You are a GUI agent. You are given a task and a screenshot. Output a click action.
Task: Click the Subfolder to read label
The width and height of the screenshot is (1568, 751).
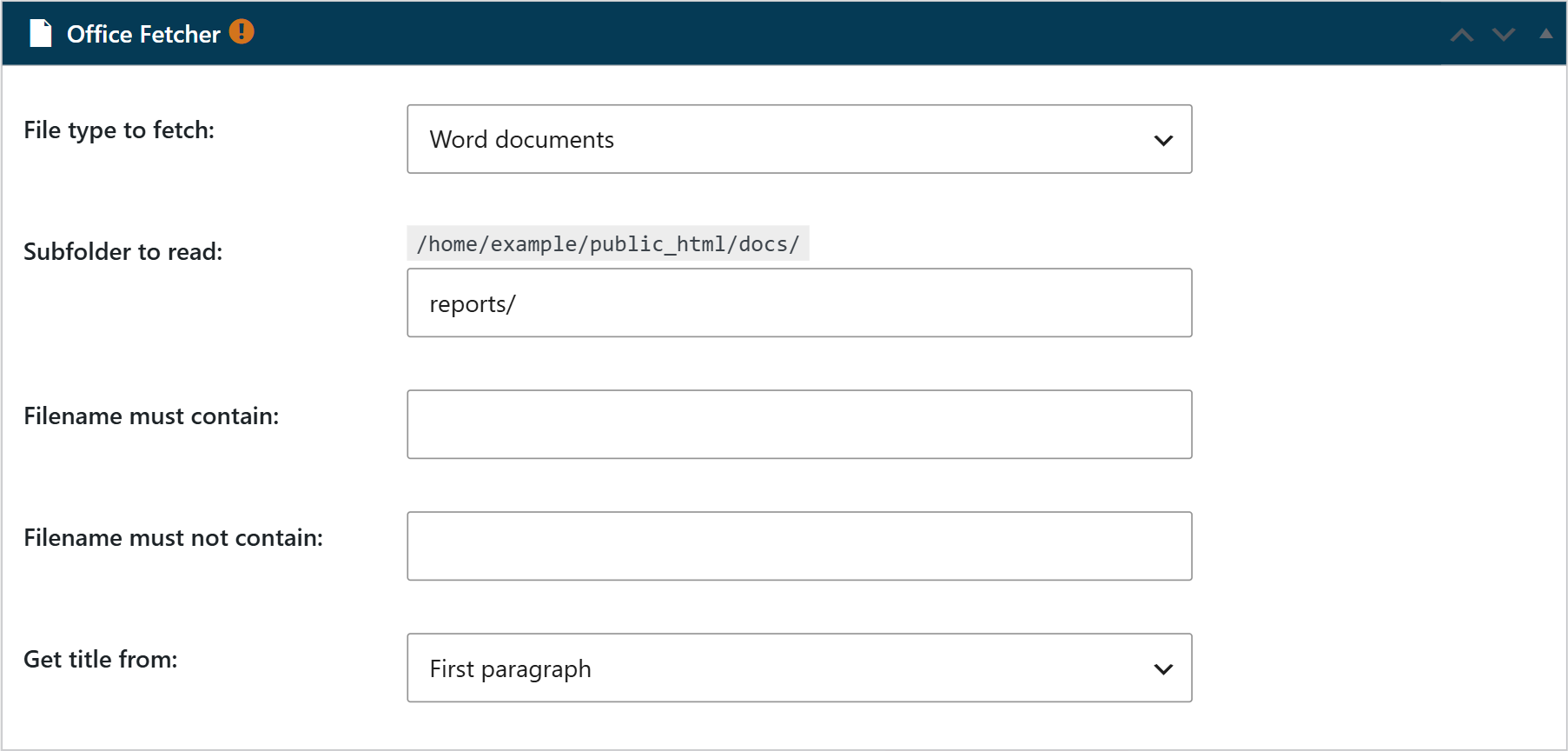point(123,252)
